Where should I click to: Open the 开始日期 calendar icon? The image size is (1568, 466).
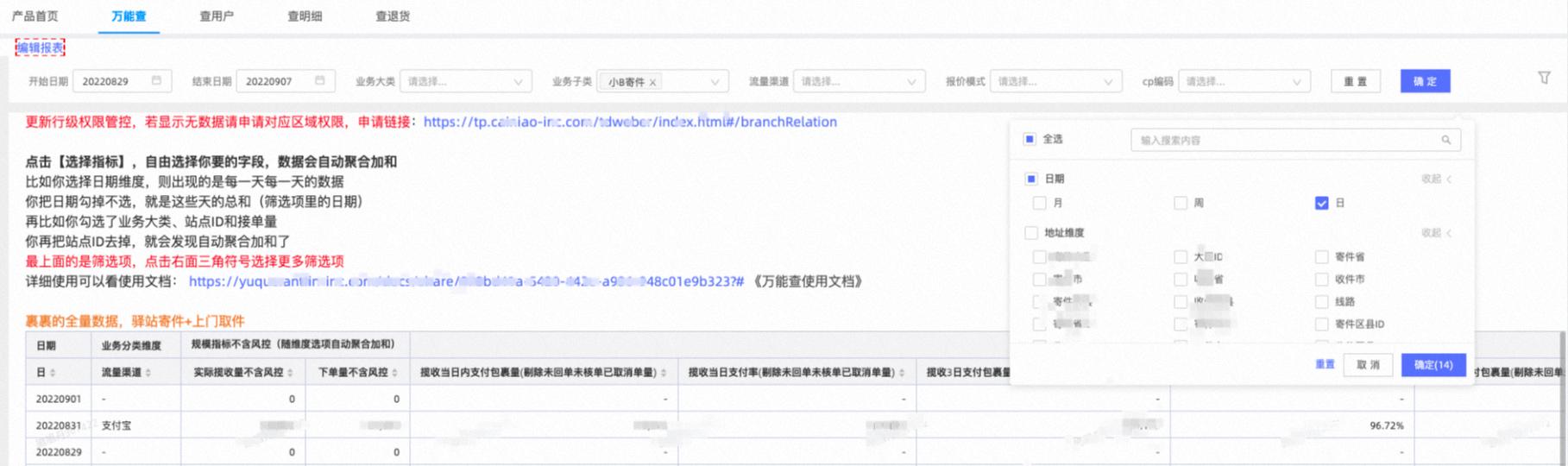(156, 80)
